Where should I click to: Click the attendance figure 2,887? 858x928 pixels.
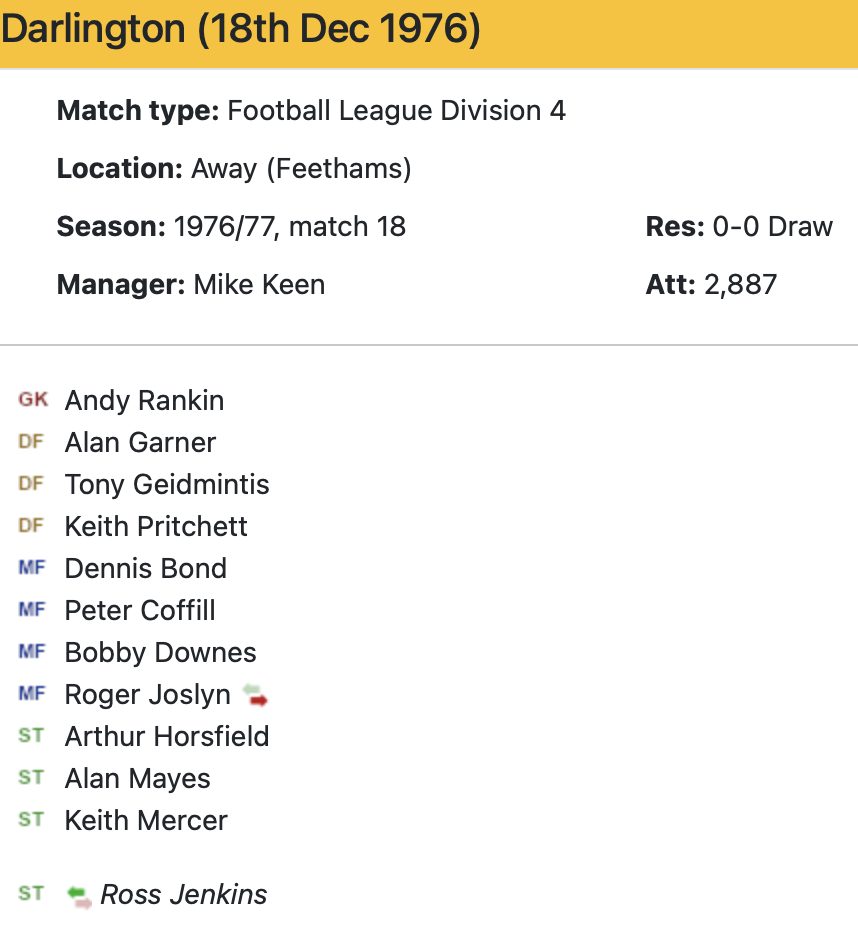click(x=740, y=284)
